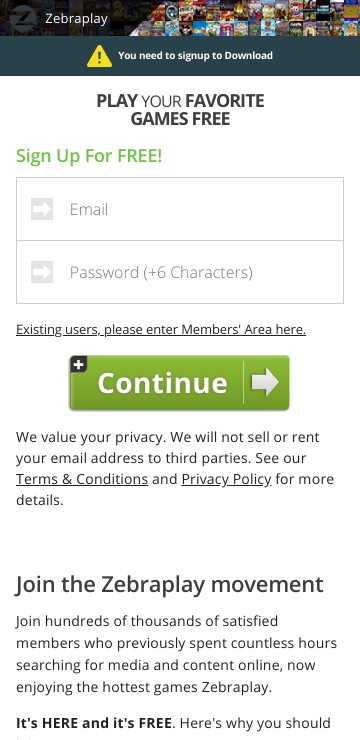Open the Privacy Policy link
The height and width of the screenshot is (740, 360).
tap(226, 479)
